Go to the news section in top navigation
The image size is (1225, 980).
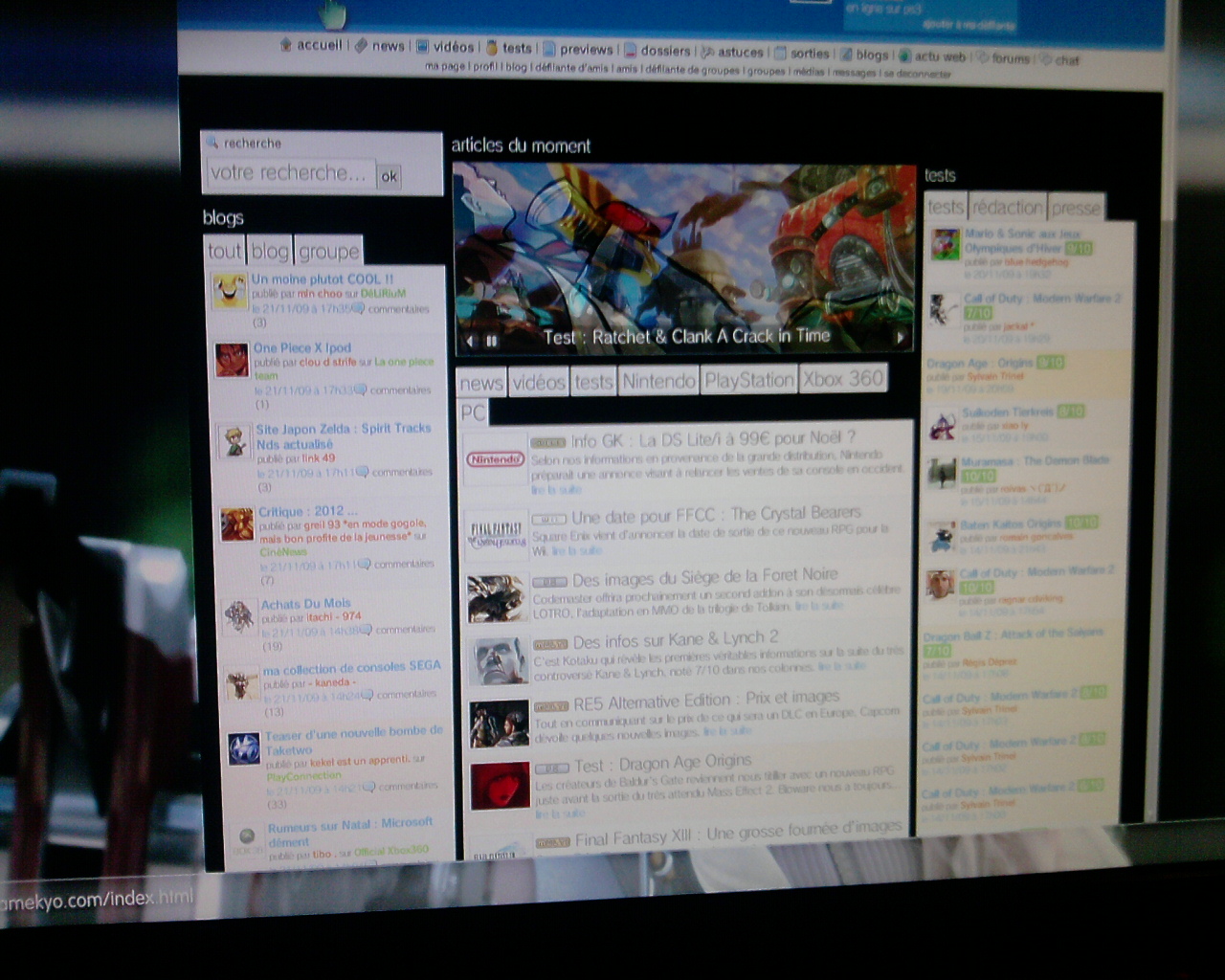pyautogui.click(x=381, y=46)
